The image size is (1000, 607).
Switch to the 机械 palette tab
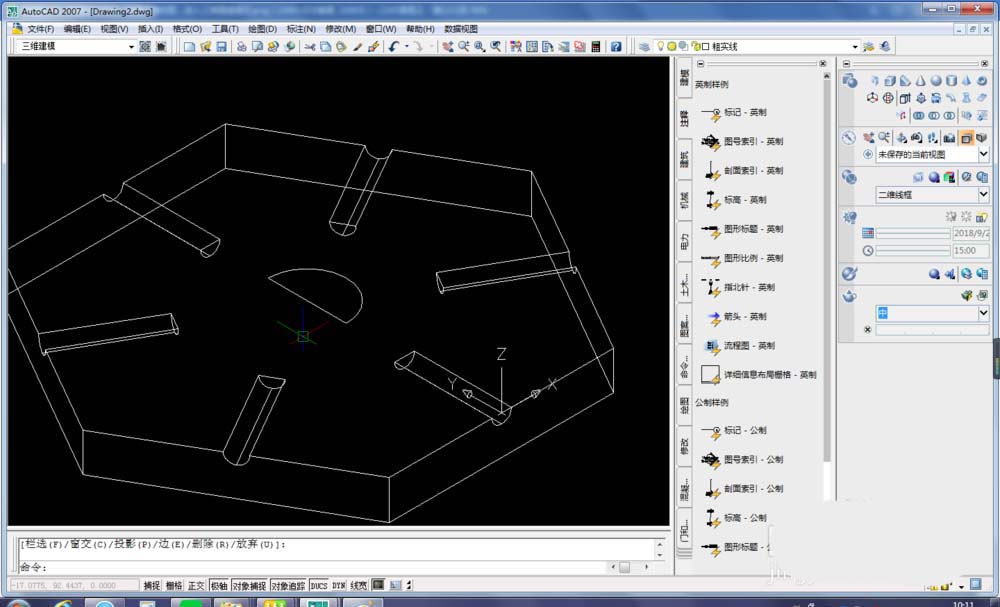point(684,200)
